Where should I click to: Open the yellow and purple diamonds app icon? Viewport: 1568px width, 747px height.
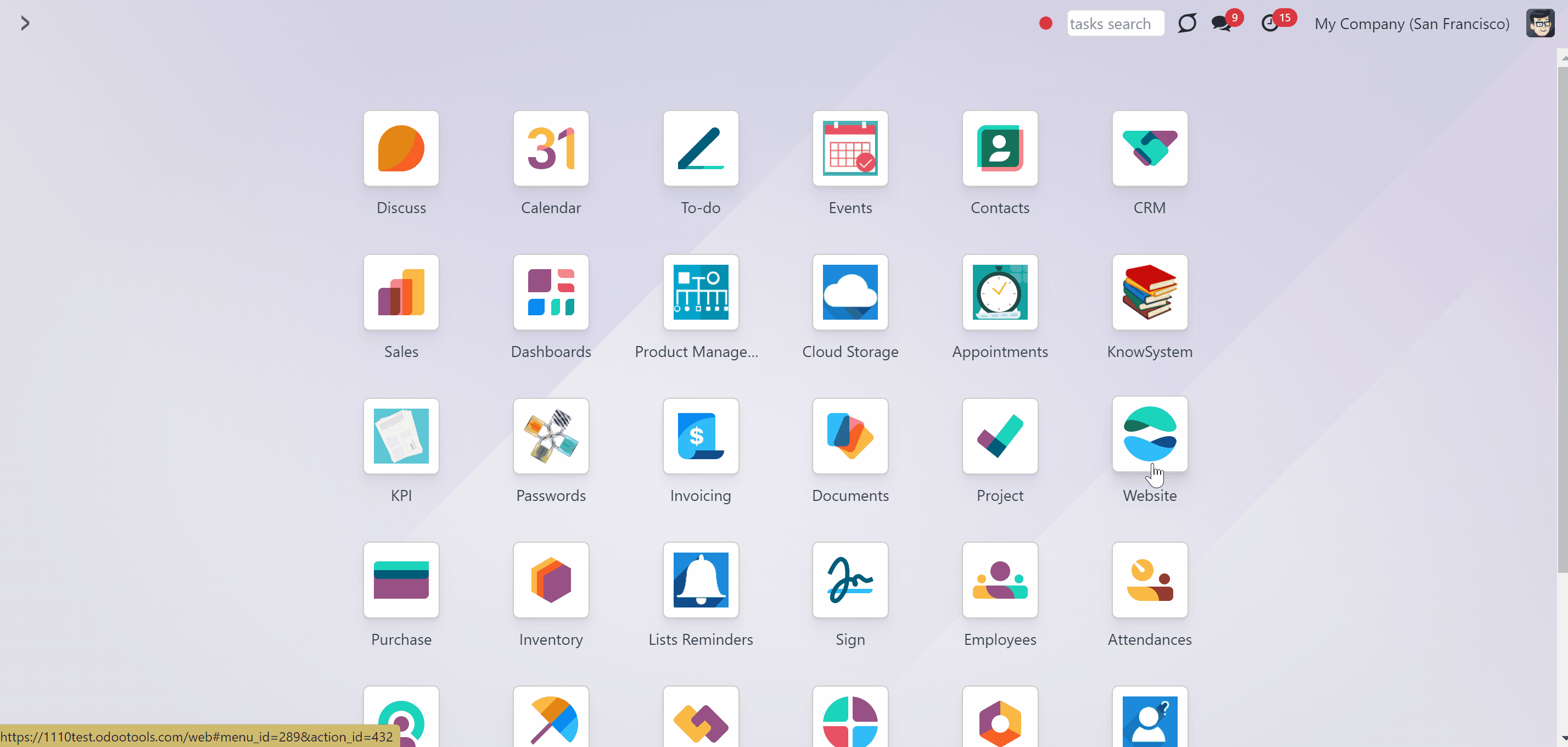[701, 717]
